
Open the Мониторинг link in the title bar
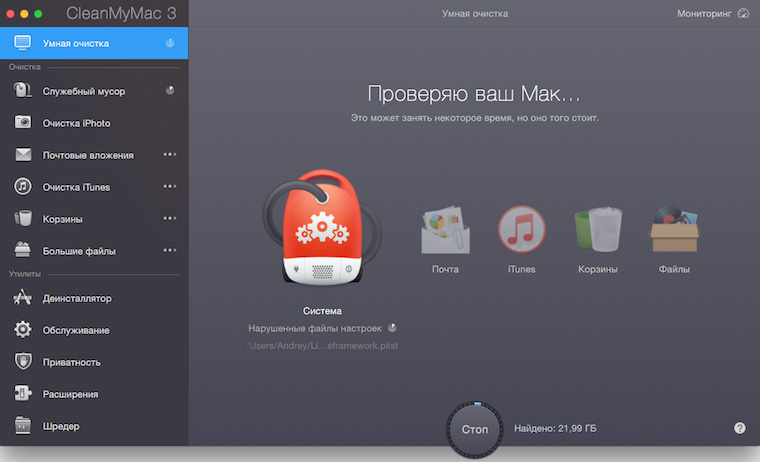[704, 14]
